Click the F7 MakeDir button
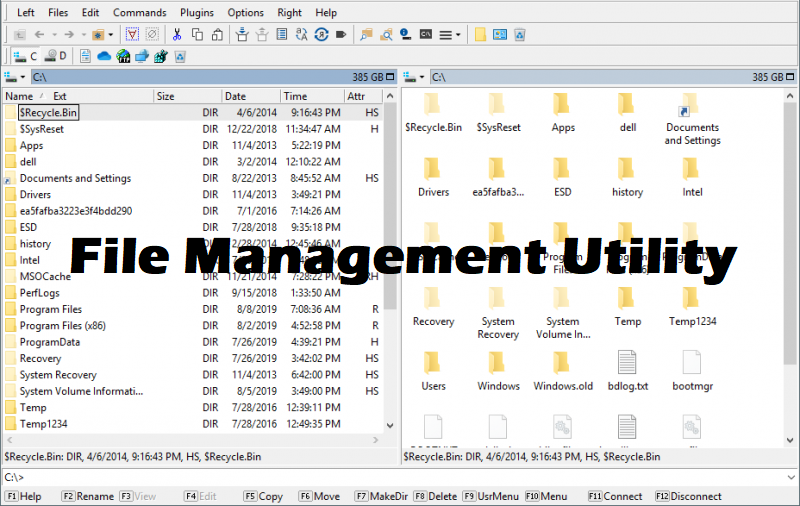 point(382,496)
